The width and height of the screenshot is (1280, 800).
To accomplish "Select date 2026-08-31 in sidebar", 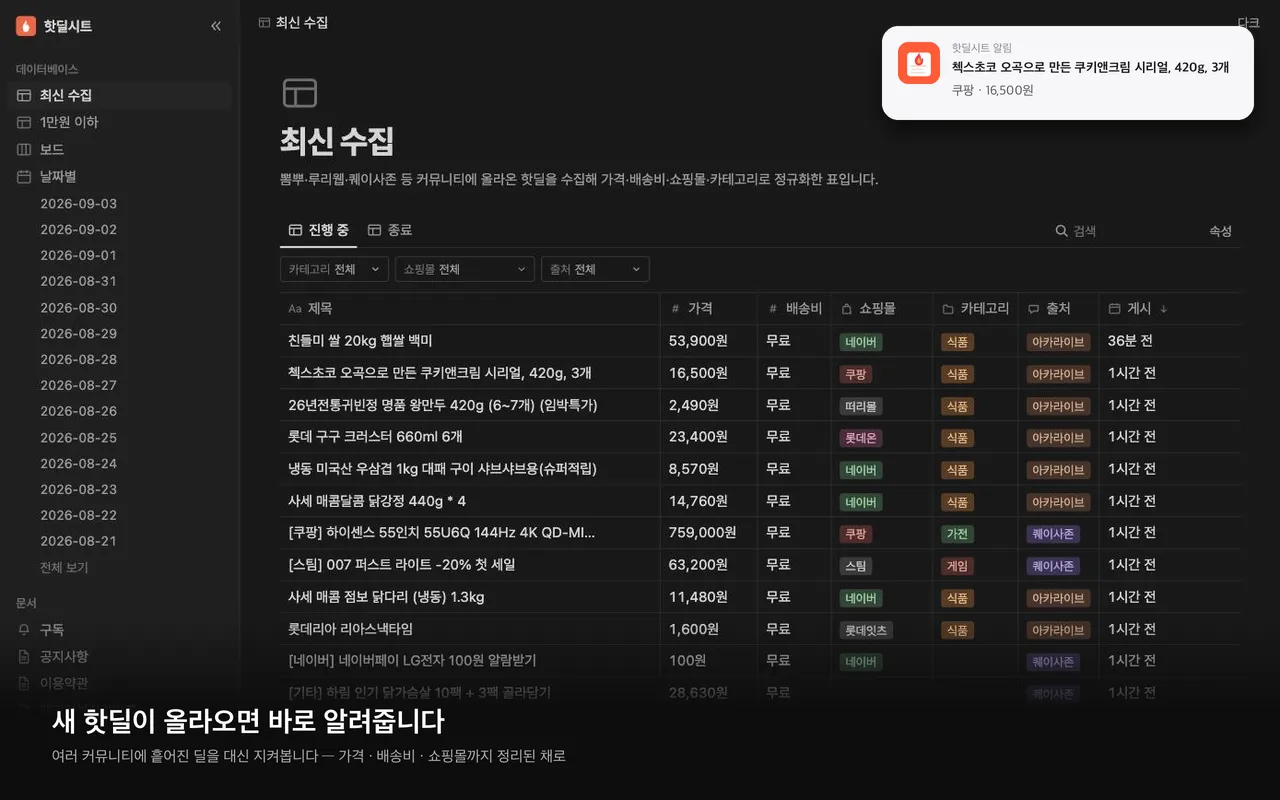I will 78,281.
